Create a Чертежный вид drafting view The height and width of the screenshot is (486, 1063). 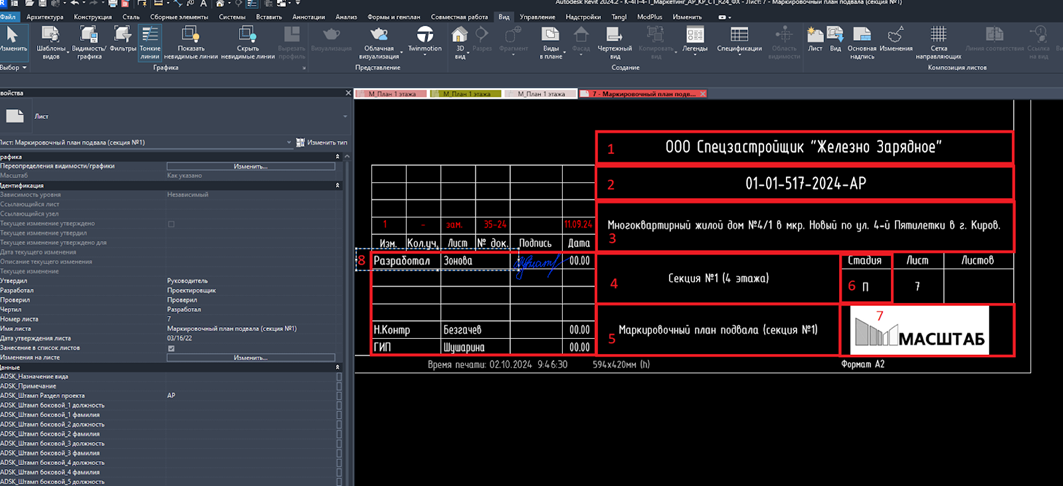coord(616,43)
